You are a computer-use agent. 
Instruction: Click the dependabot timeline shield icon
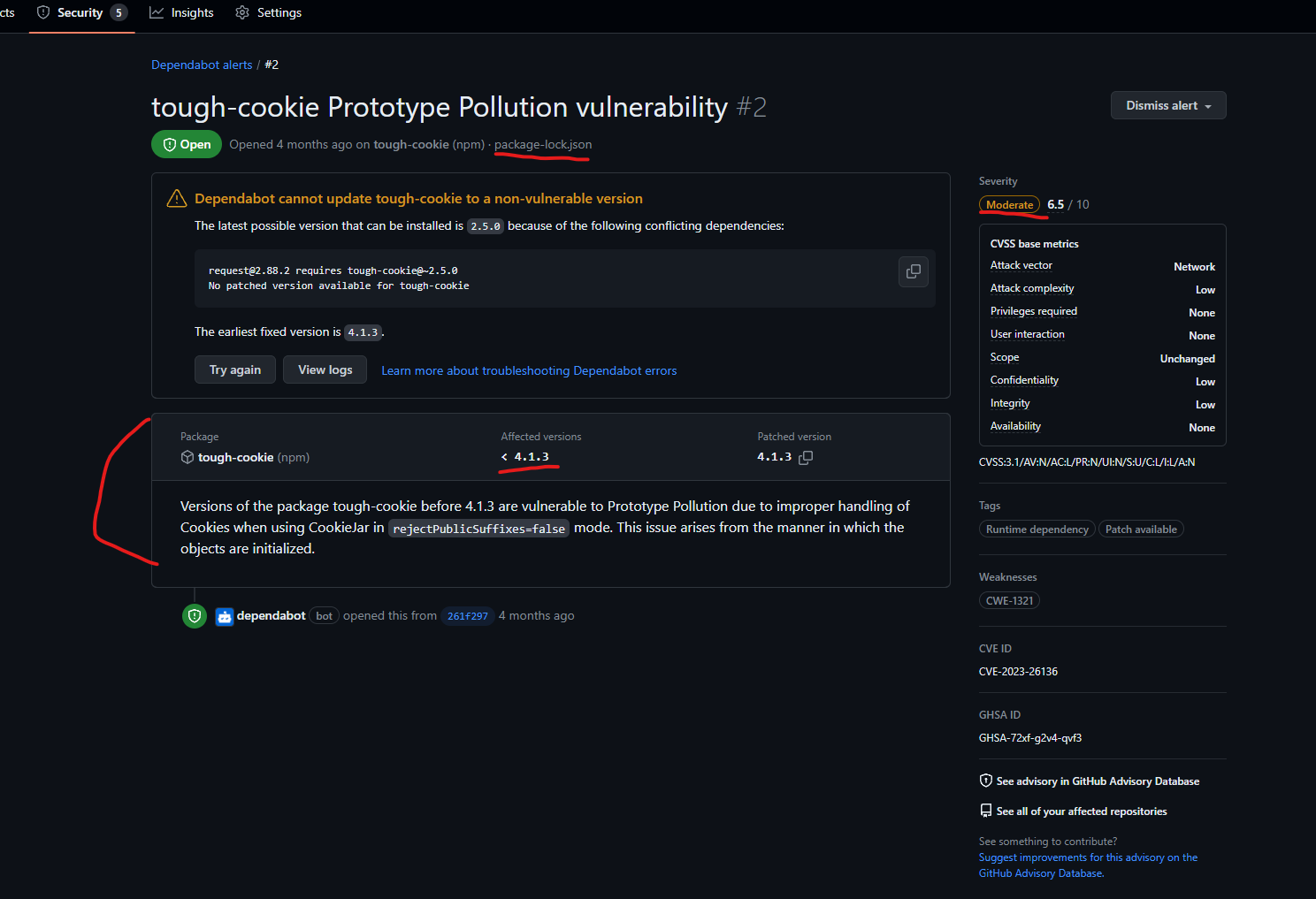click(x=195, y=616)
